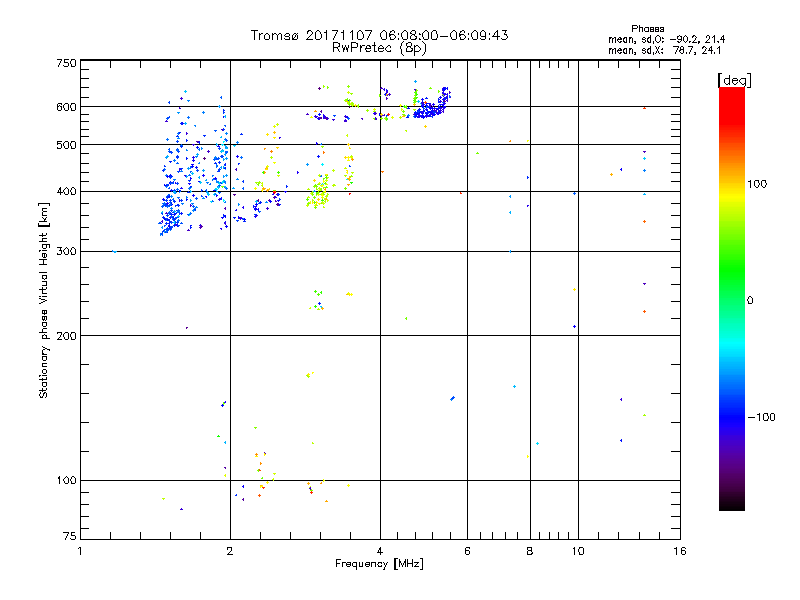The image size is (800, 600).
Task: Click the 'Frequency [MHz]' axis title
Action: [379, 564]
